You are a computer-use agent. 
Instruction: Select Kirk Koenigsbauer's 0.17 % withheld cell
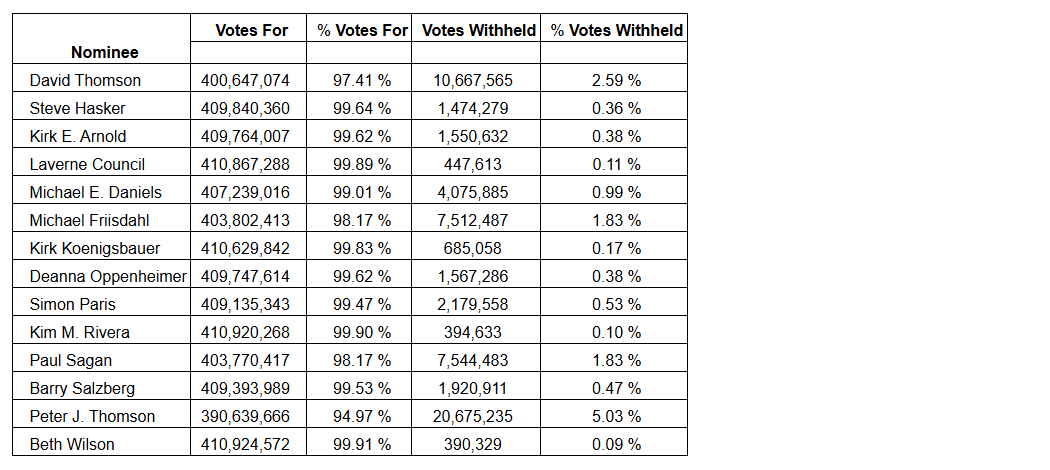(x=617, y=248)
